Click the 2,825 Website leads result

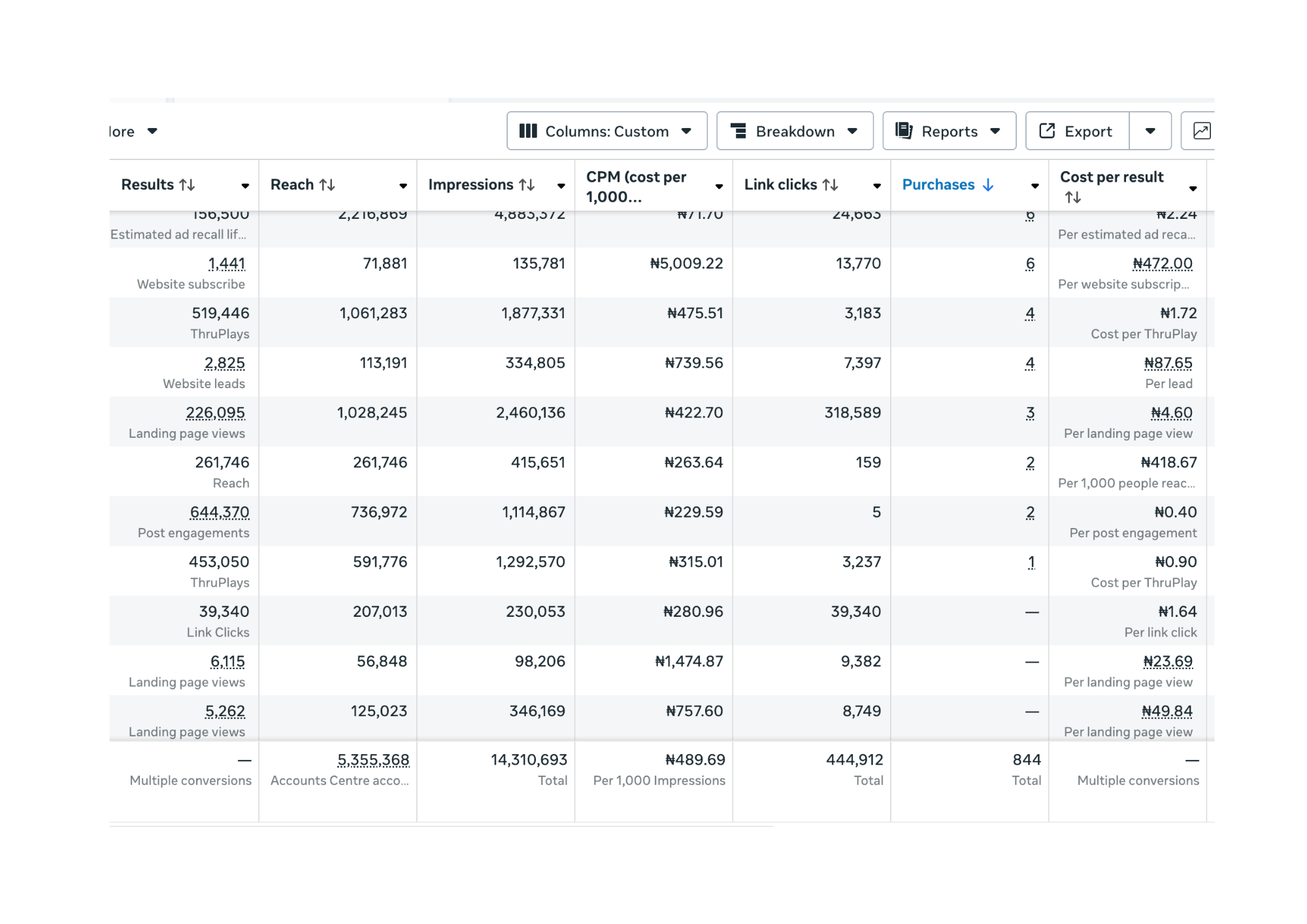pyautogui.click(x=225, y=363)
